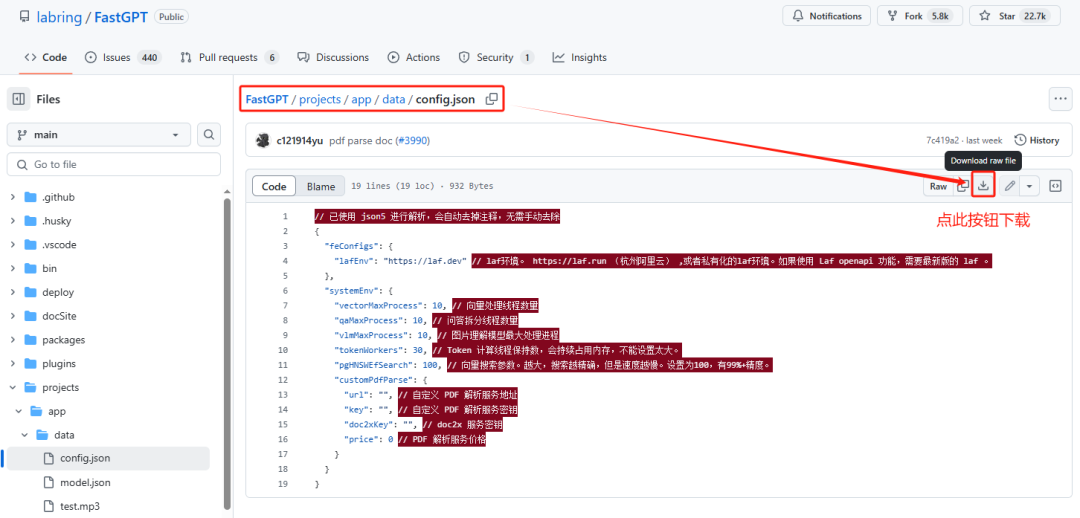This screenshot has width=1080, height=518.
Task: Click the FastGPT breadcrumb link
Action: coord(267,99)
